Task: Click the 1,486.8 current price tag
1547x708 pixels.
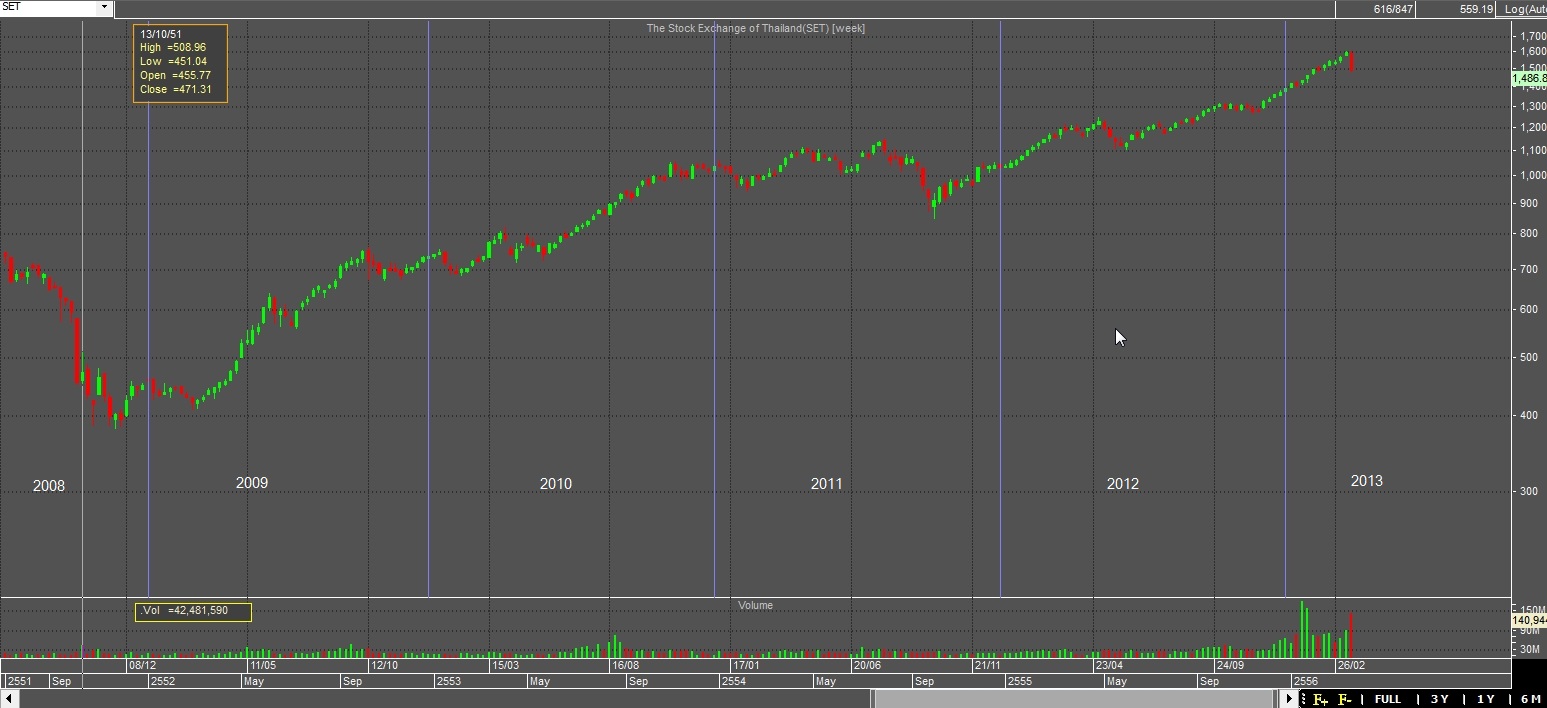Action: [1529, 78]
